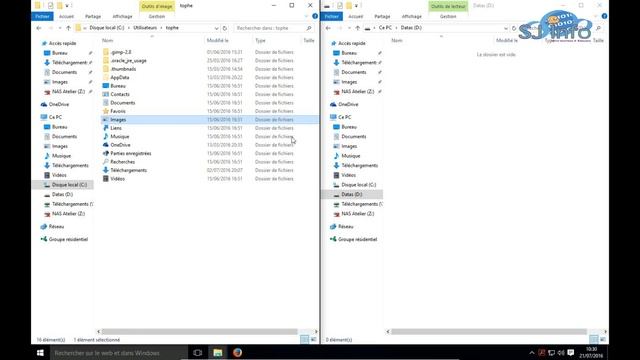Select Téléchargements folder icon in file list
Viewport: 640px width, 360px height.
coord(106,170)
